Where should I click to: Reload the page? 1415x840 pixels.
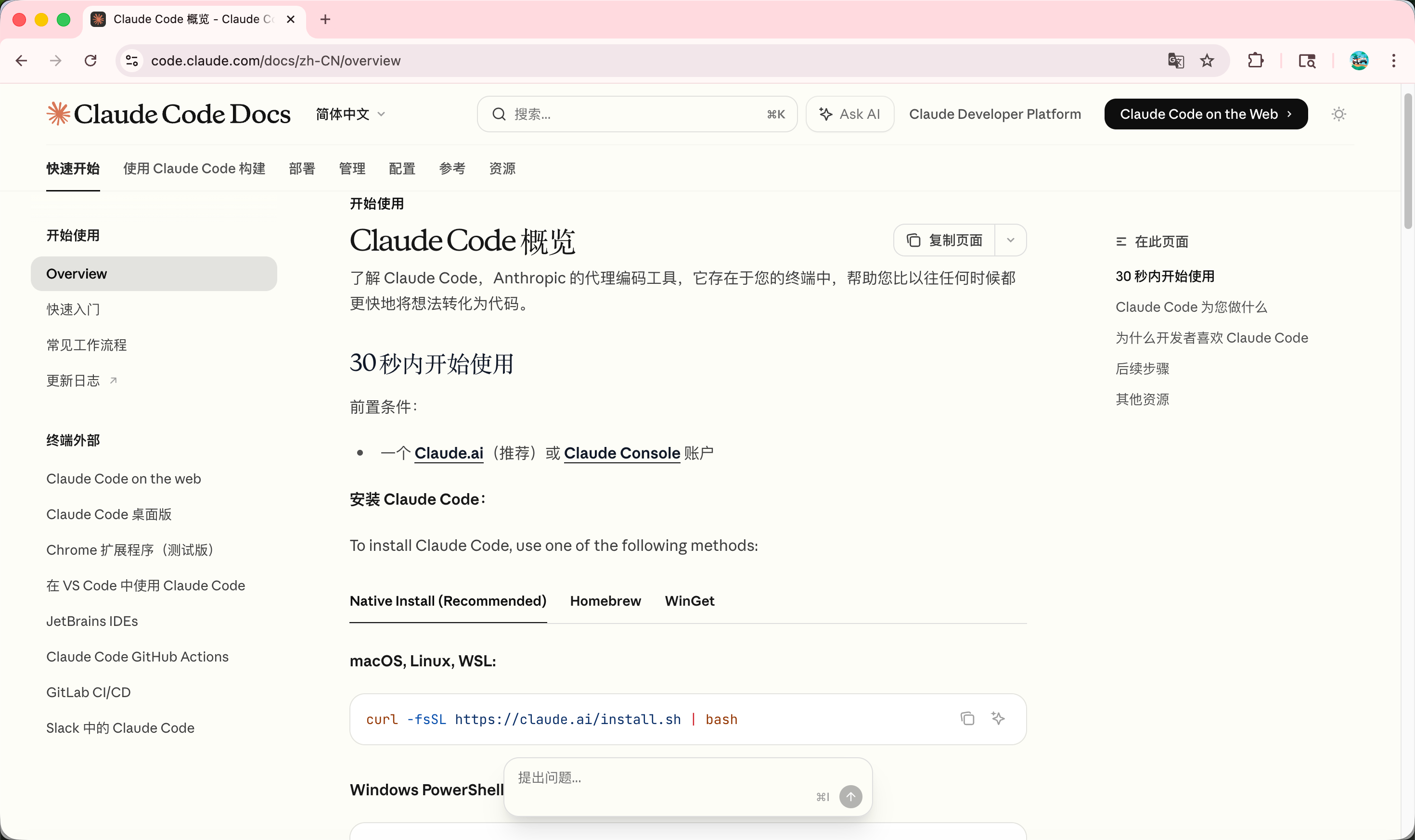(90, 61)
